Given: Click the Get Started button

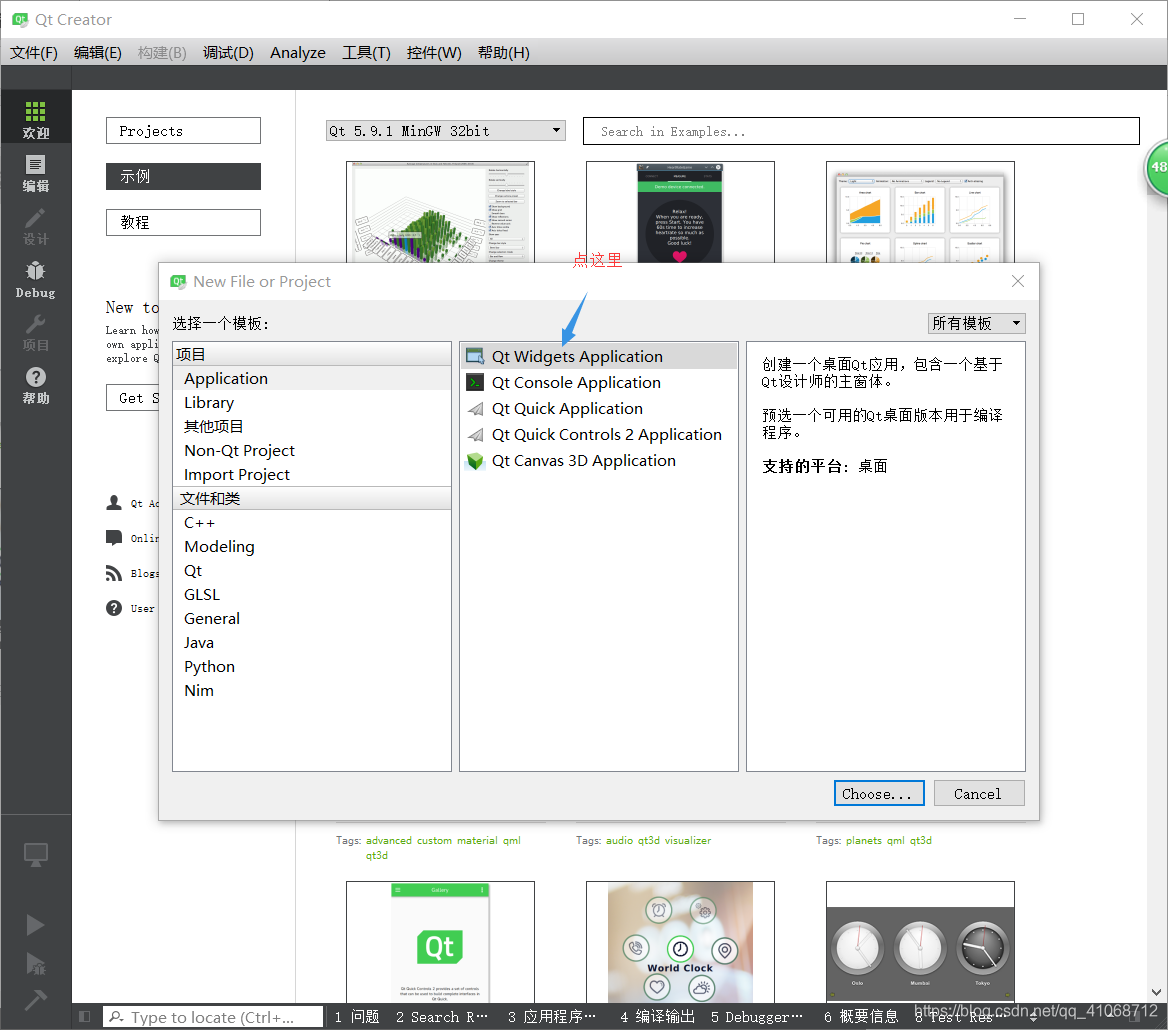Looking at the screenshot, I should (133, 398).
